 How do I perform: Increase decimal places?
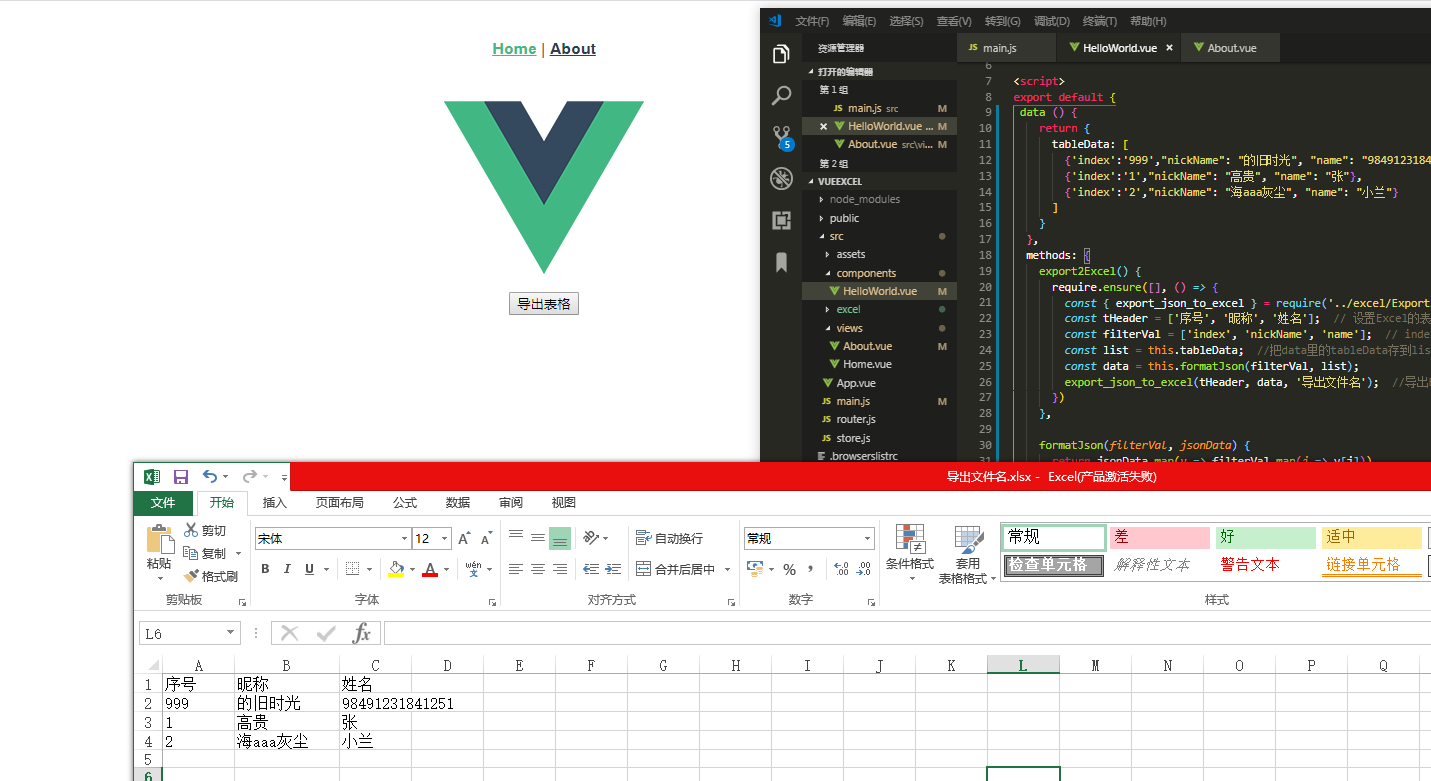coord(840,569)
